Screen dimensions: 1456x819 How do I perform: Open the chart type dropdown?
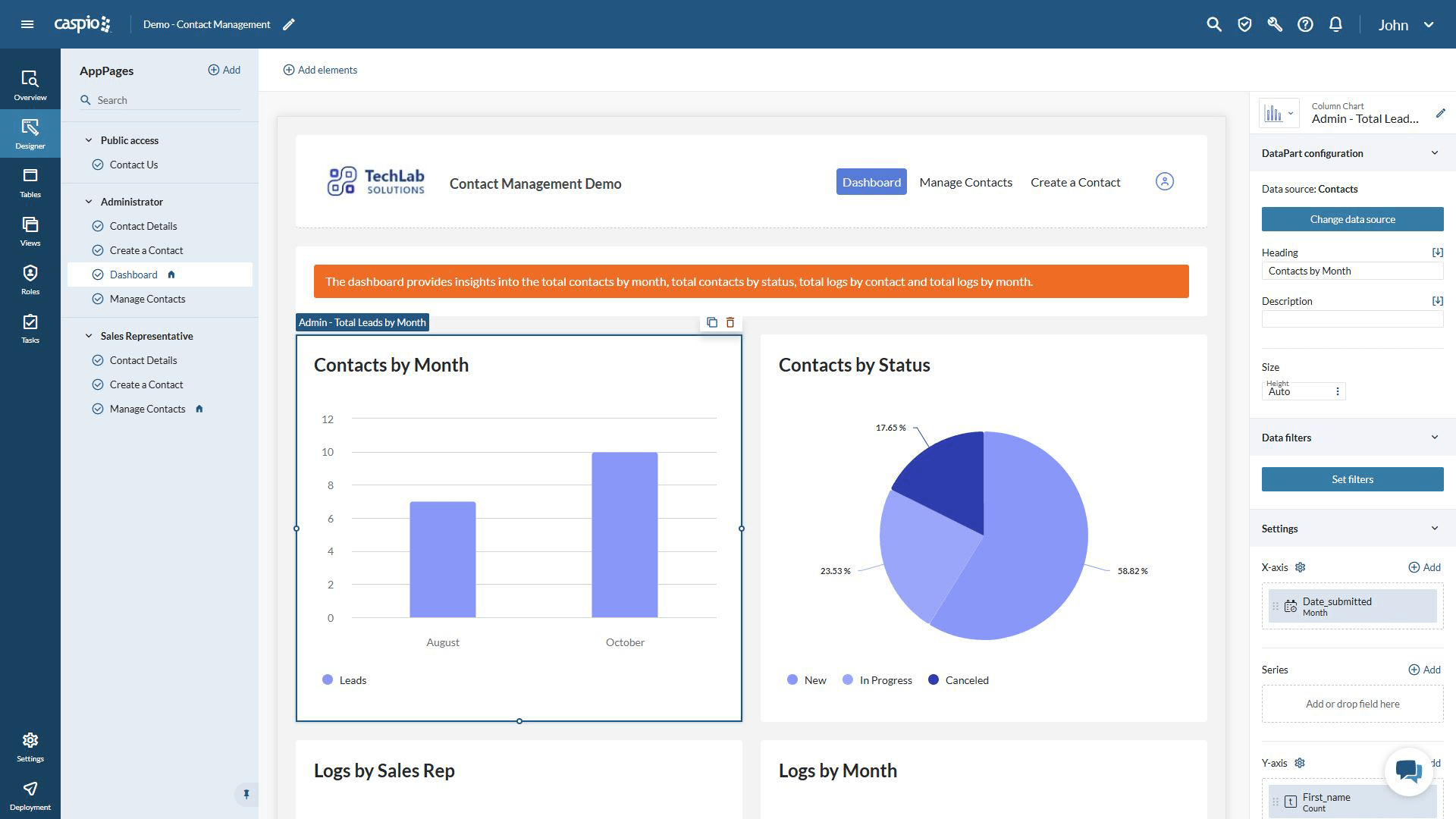(1279, 114)
